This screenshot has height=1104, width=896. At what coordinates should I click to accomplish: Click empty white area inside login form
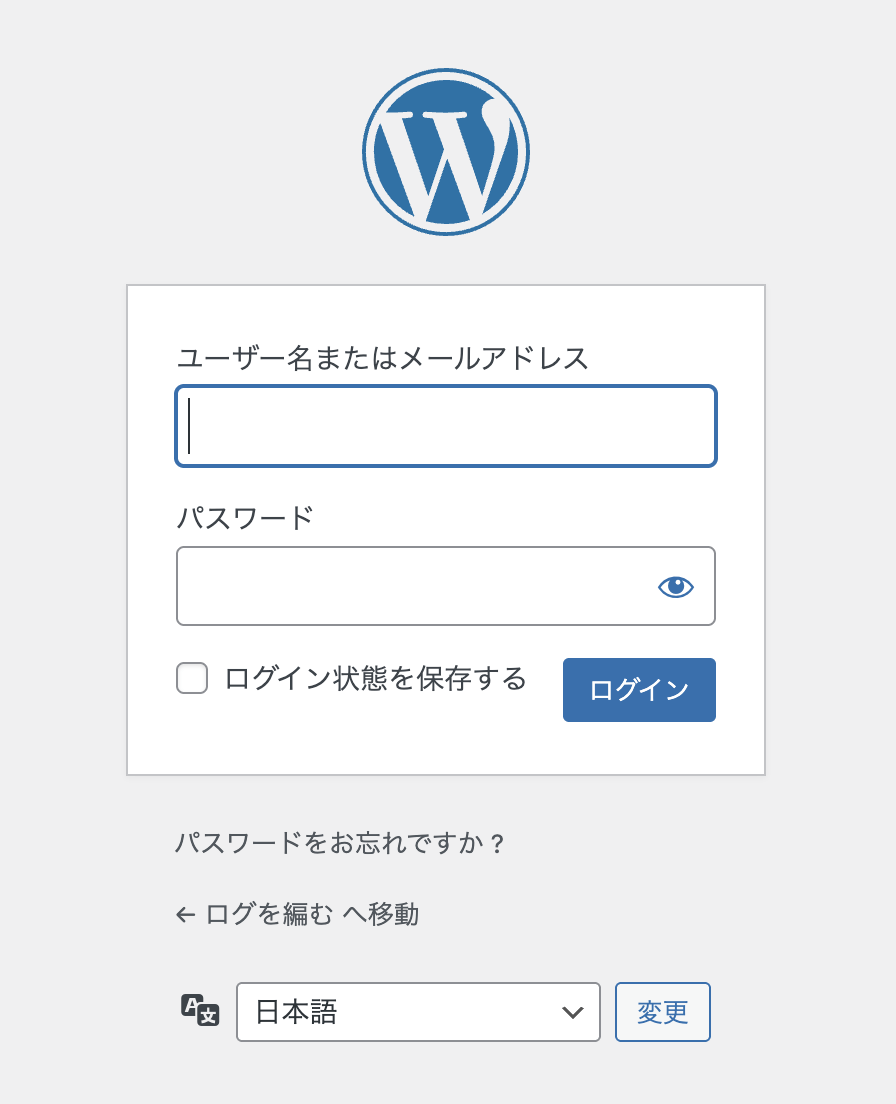coord(446,748)
